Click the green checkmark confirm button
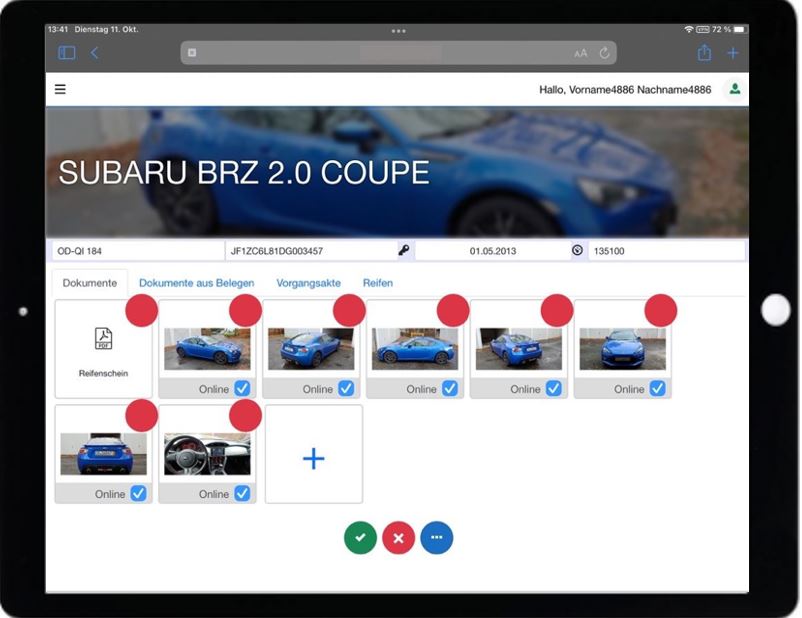This screenshot has height=618, width=802. tap(360, 538)
